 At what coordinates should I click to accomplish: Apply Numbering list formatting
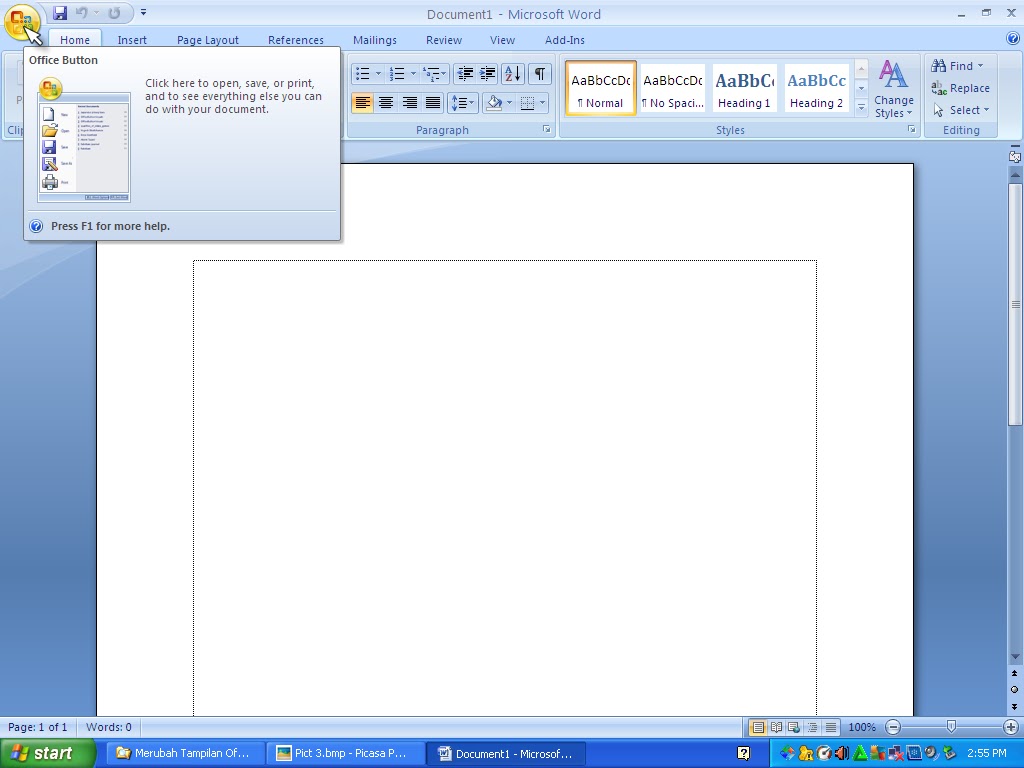click(397, 74)
